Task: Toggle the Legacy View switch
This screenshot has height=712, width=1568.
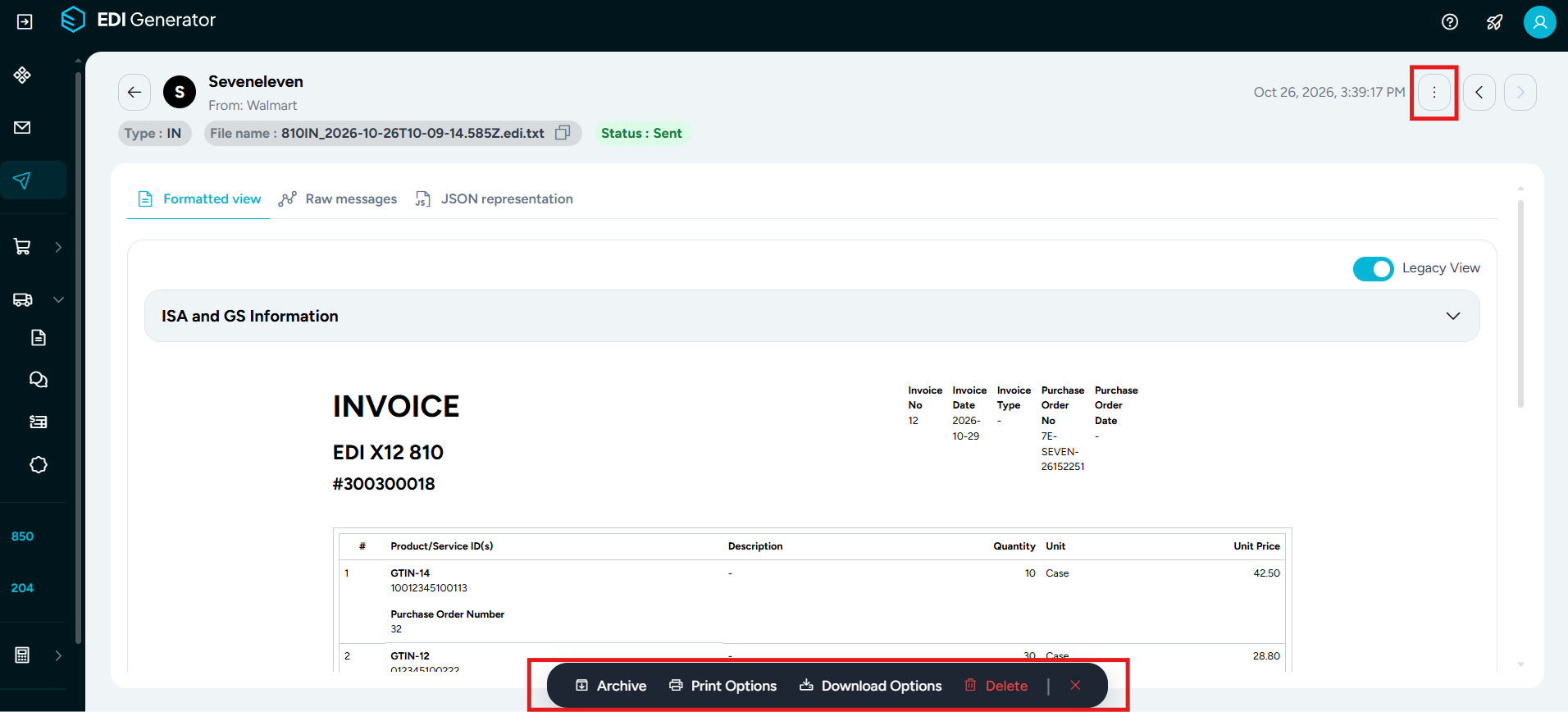Action: (x=1373, y=268)
